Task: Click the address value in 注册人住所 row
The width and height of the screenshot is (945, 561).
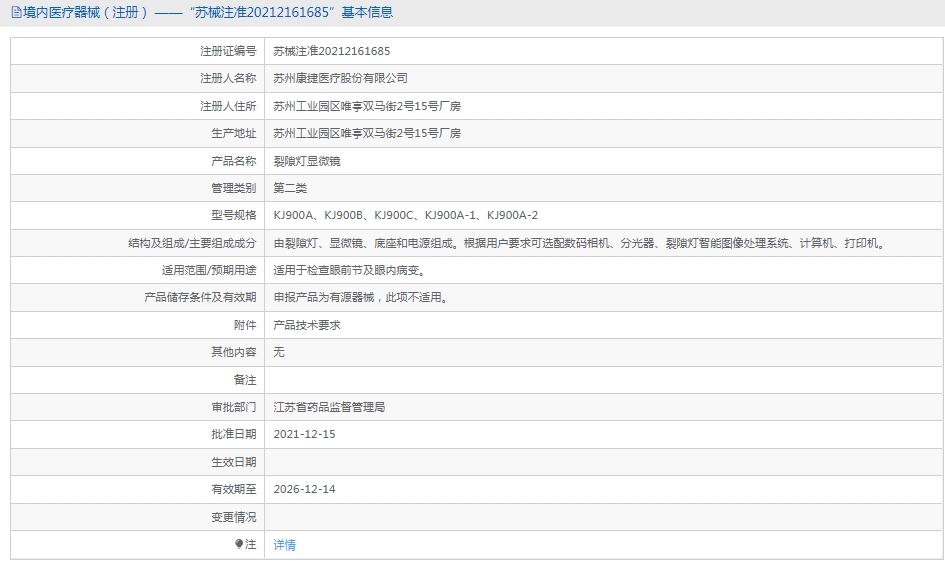Action: [367, 106]
